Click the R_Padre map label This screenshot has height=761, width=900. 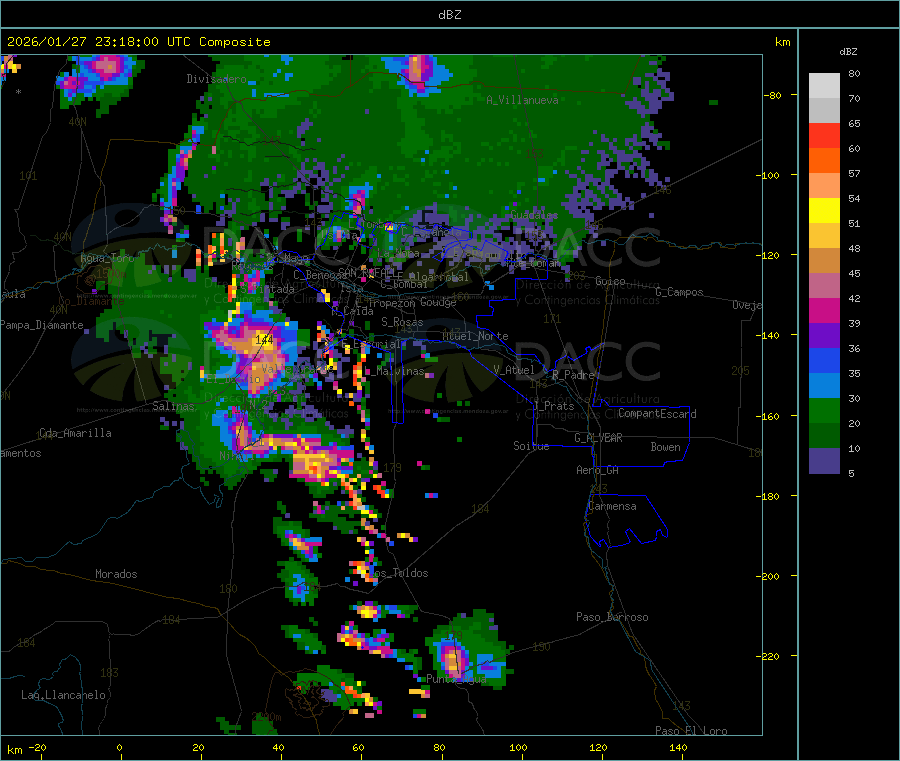pyautogui.click(x=573, y=375)
